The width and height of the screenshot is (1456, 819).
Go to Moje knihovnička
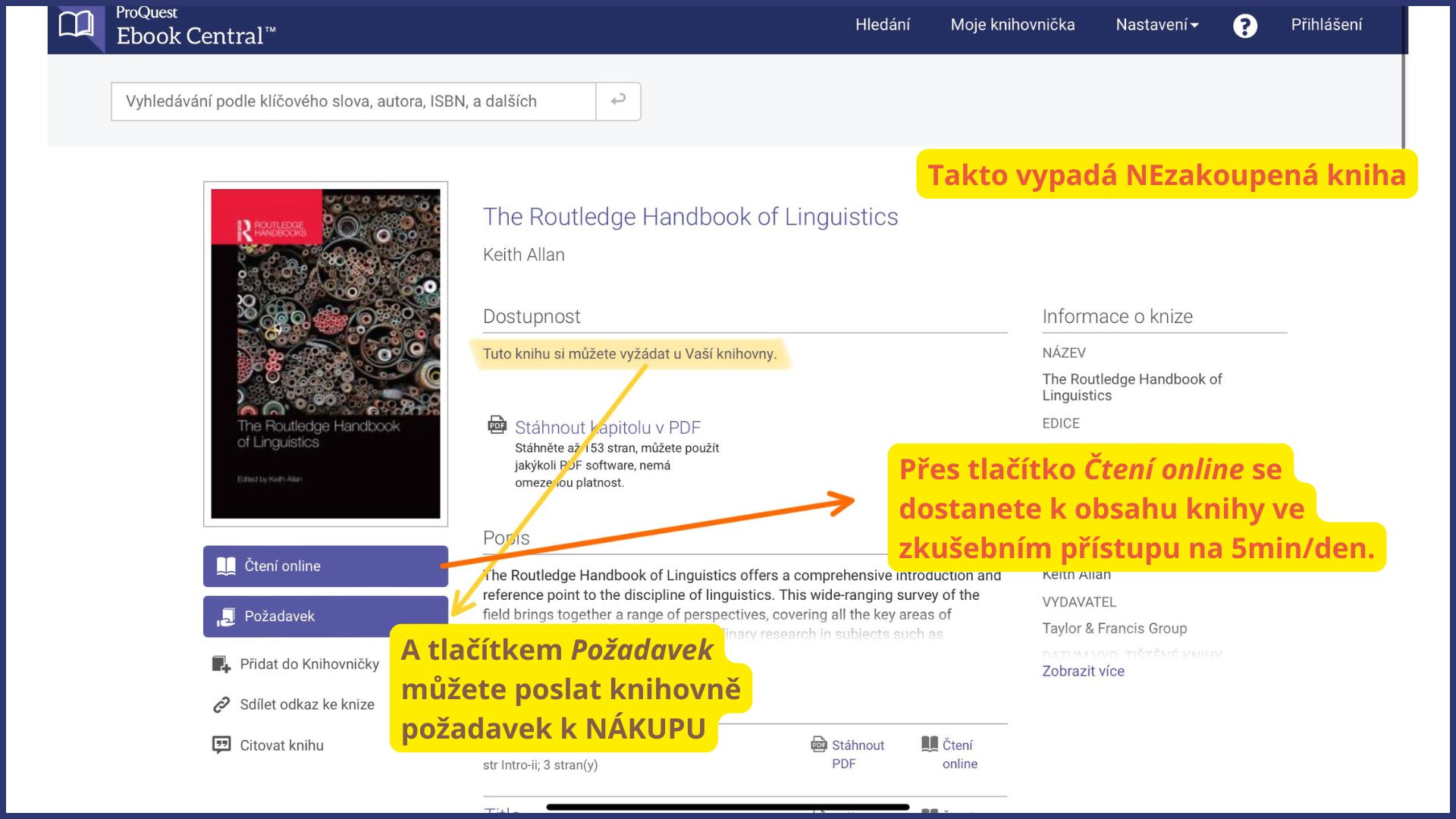pos(1012,25)
